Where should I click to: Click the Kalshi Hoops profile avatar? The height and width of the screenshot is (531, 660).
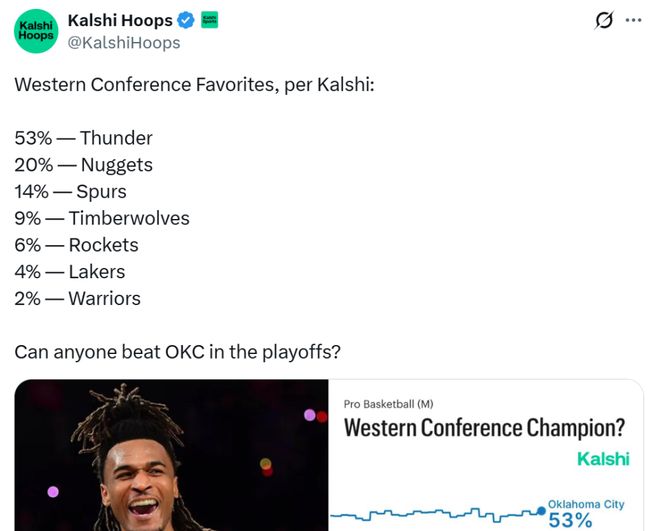pyautogui.click(x=36, y=30)
